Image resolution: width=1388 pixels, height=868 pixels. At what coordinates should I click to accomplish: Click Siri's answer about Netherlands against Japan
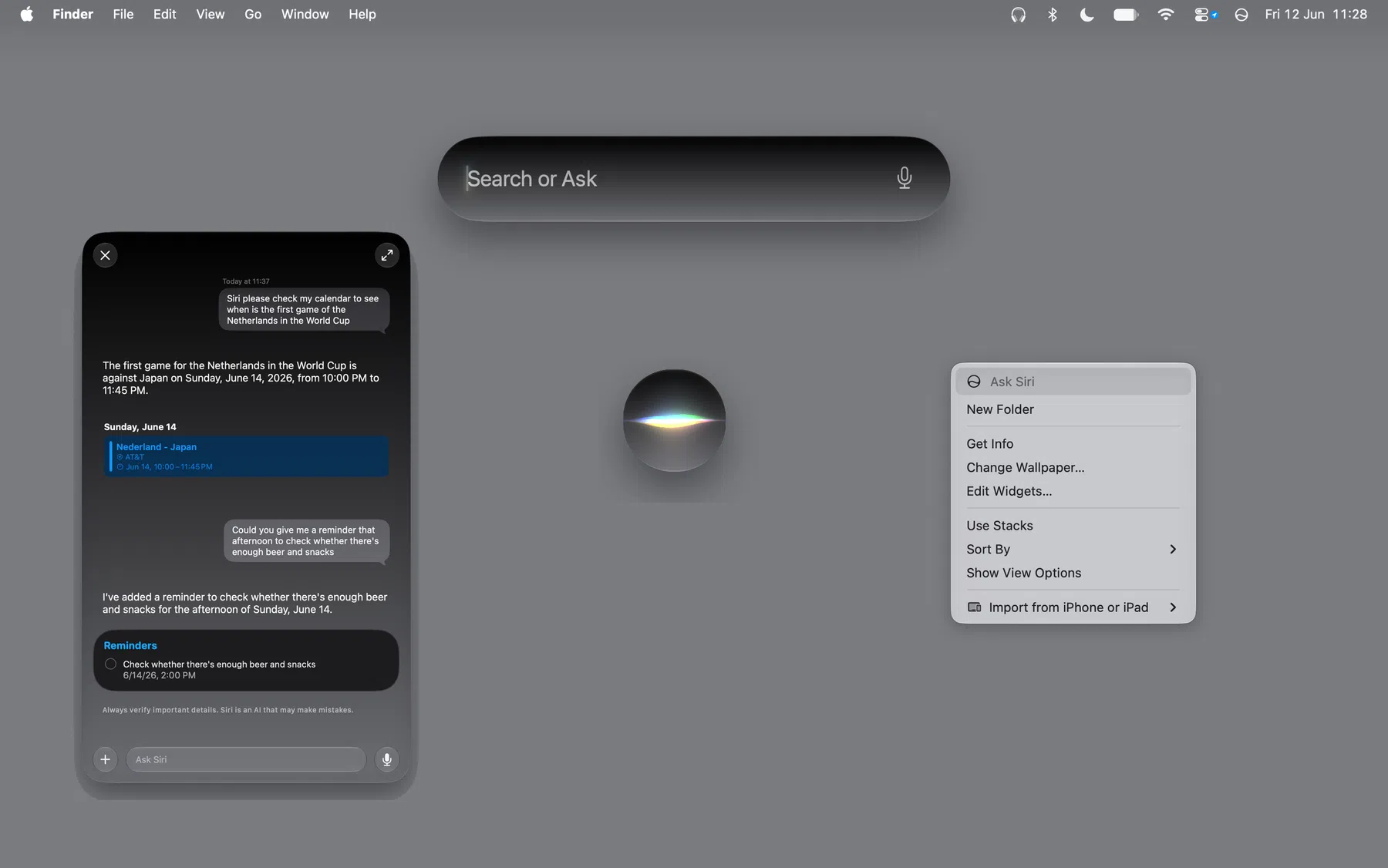(241, 378)
